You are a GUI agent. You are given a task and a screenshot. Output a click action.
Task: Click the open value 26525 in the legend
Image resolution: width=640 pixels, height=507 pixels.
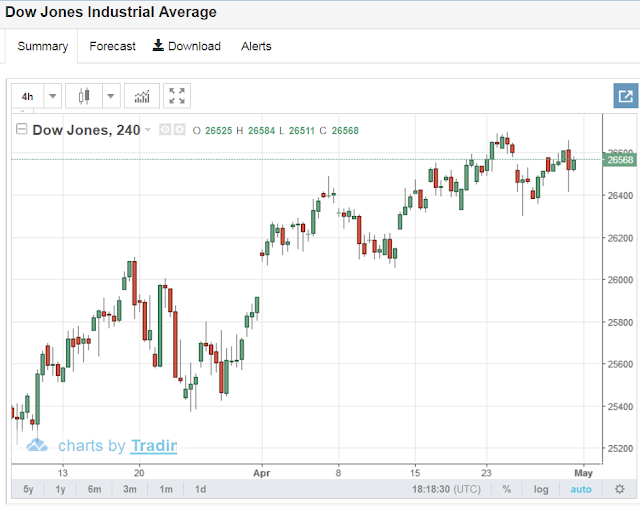[218, 131]
